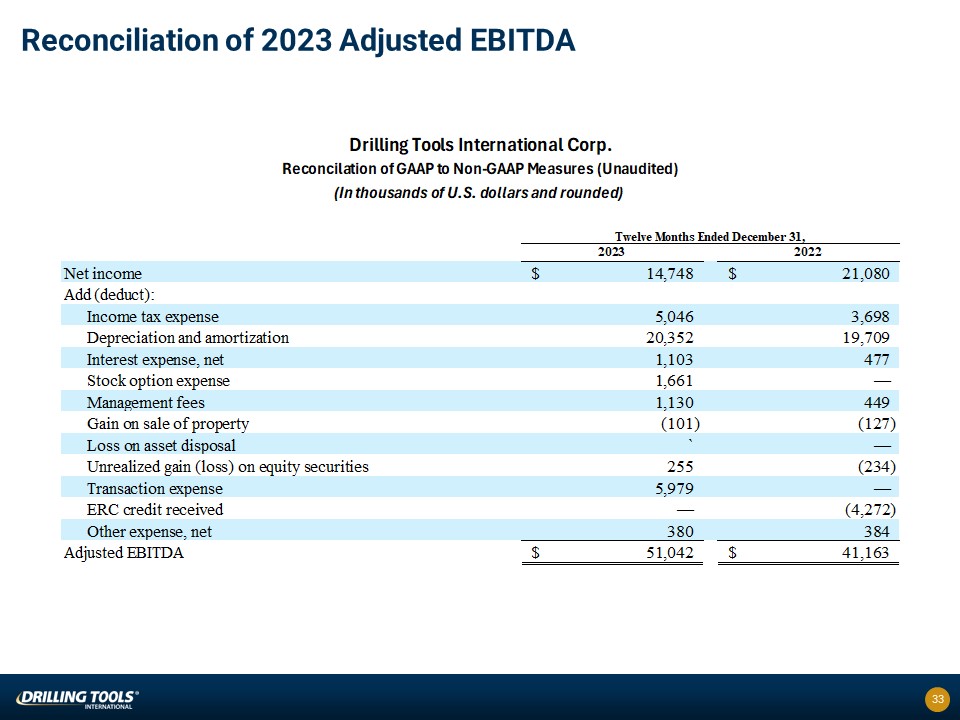Select the income tax value 3,698
Screen dimensions: 960x720
coord(870,317)
